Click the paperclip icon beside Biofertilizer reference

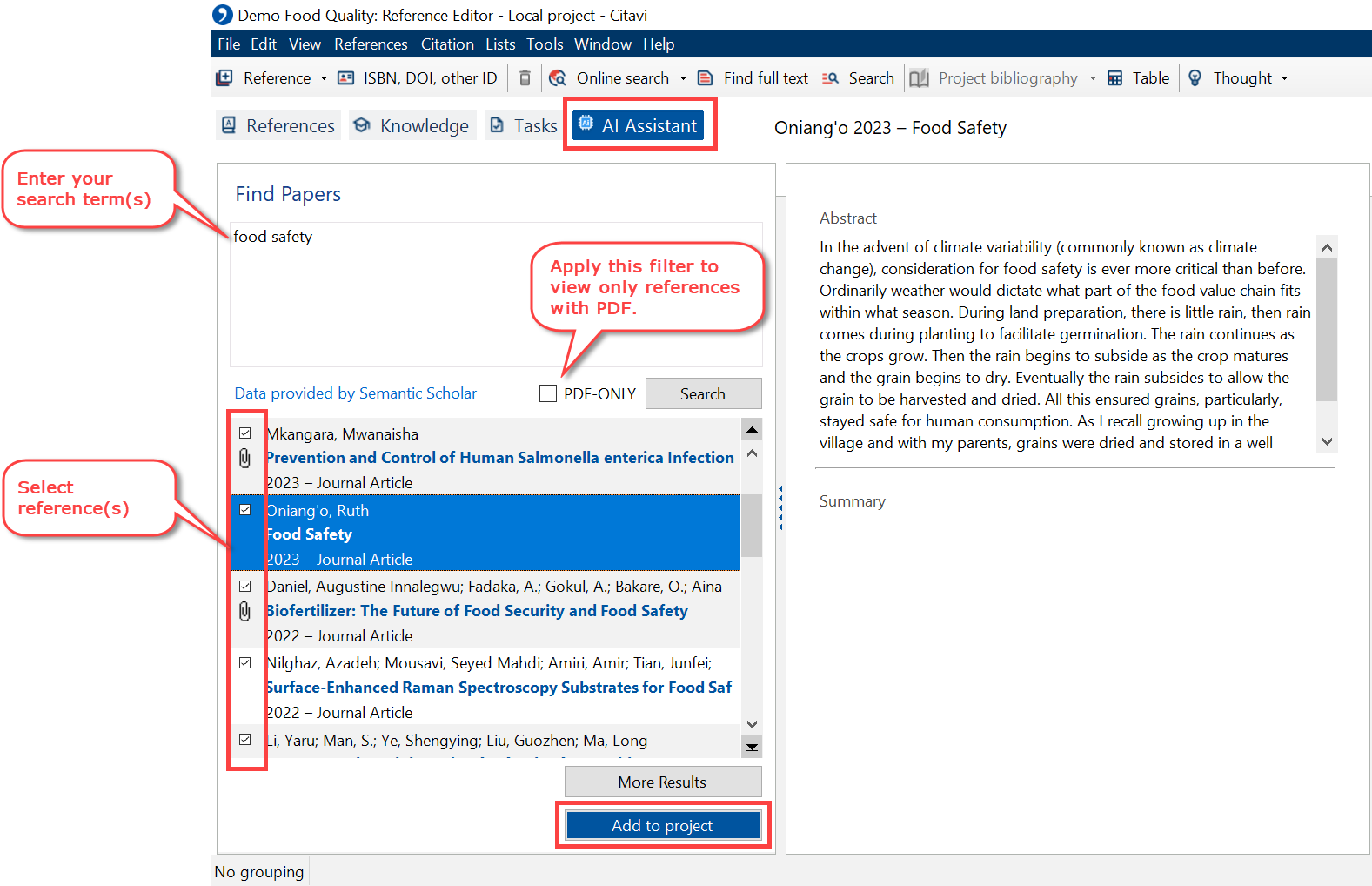[244, 611]
